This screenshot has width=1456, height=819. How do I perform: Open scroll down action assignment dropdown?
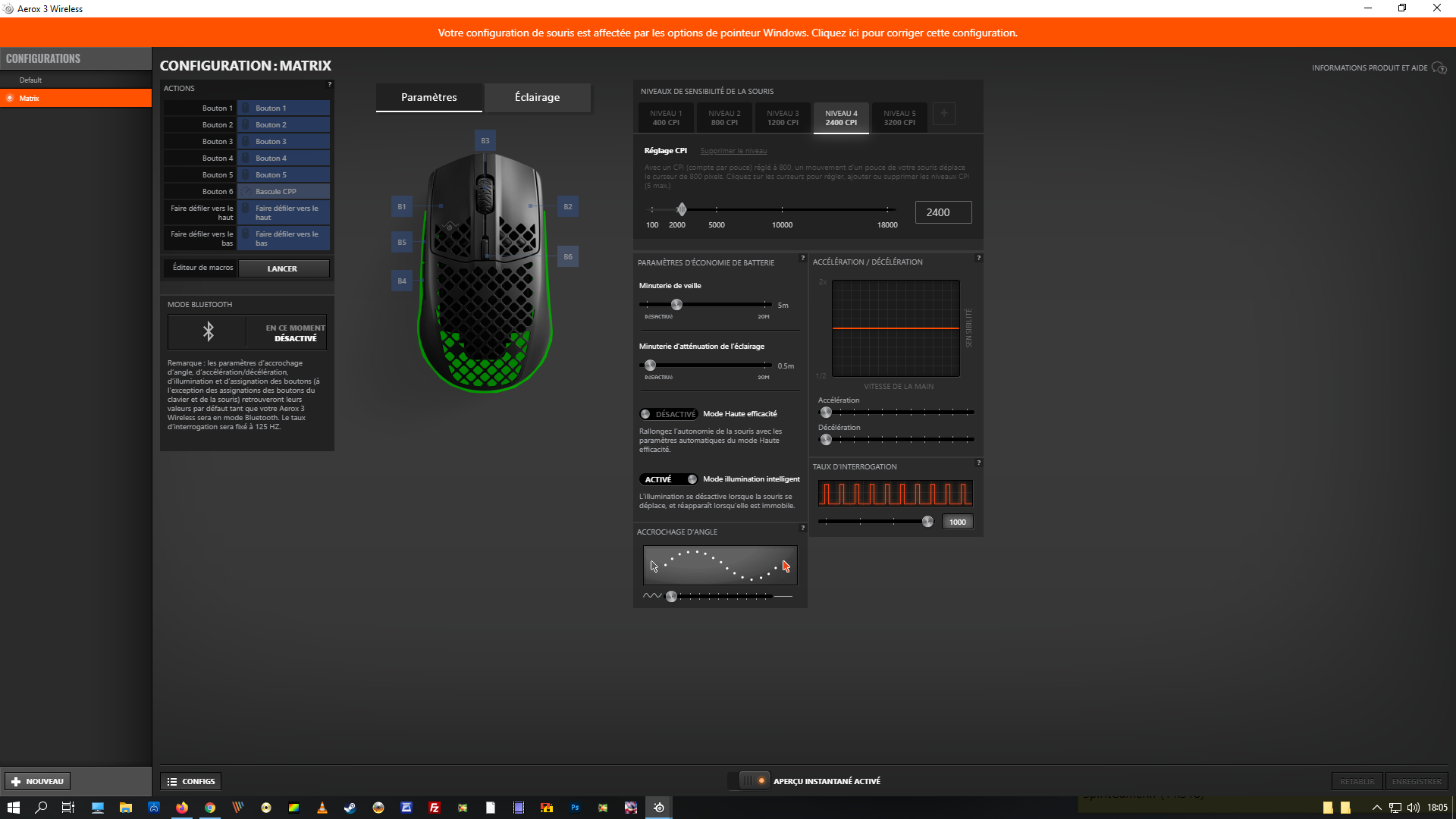[x=284, y=238]
